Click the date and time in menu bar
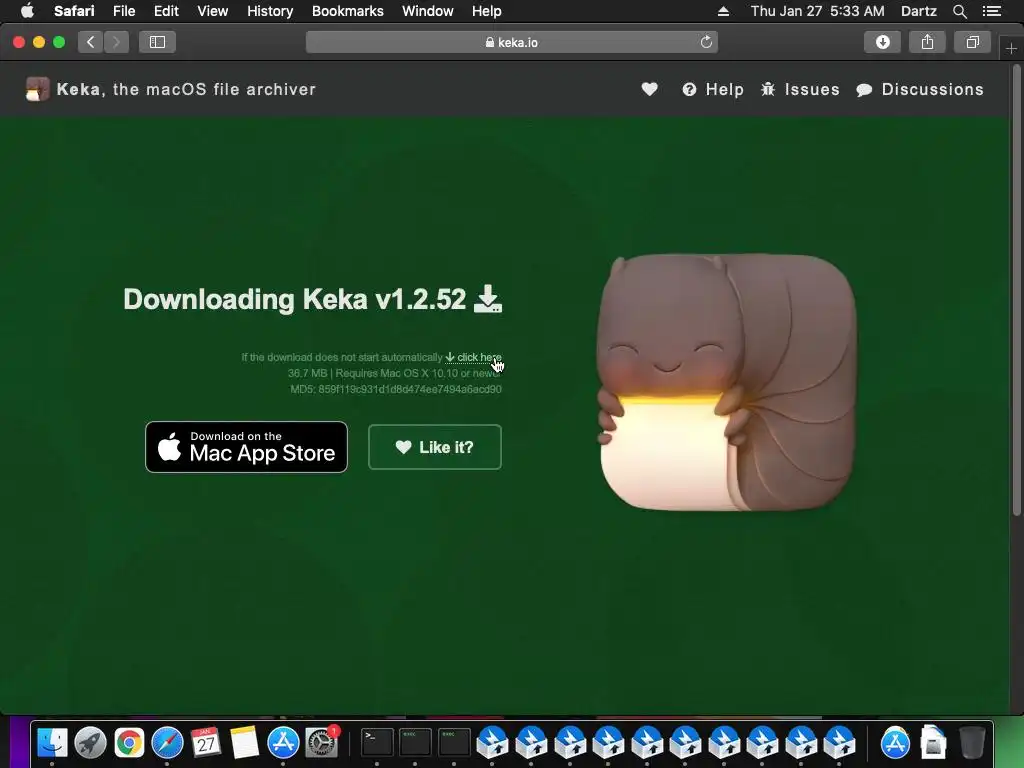The height and width of the screenshot is (768, 1024). tap(818, 11)
